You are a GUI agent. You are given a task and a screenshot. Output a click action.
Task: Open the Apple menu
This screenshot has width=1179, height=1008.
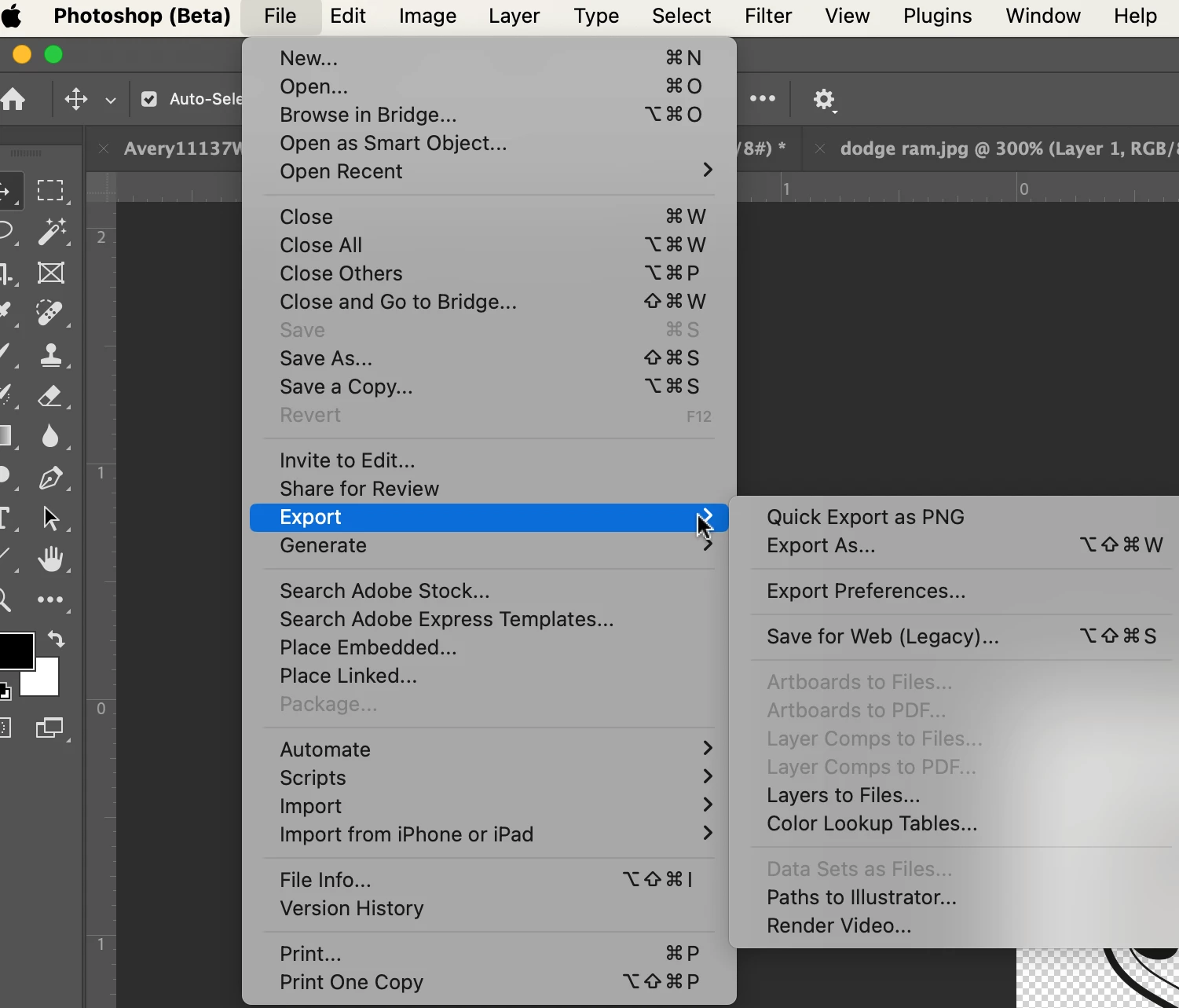12,16
